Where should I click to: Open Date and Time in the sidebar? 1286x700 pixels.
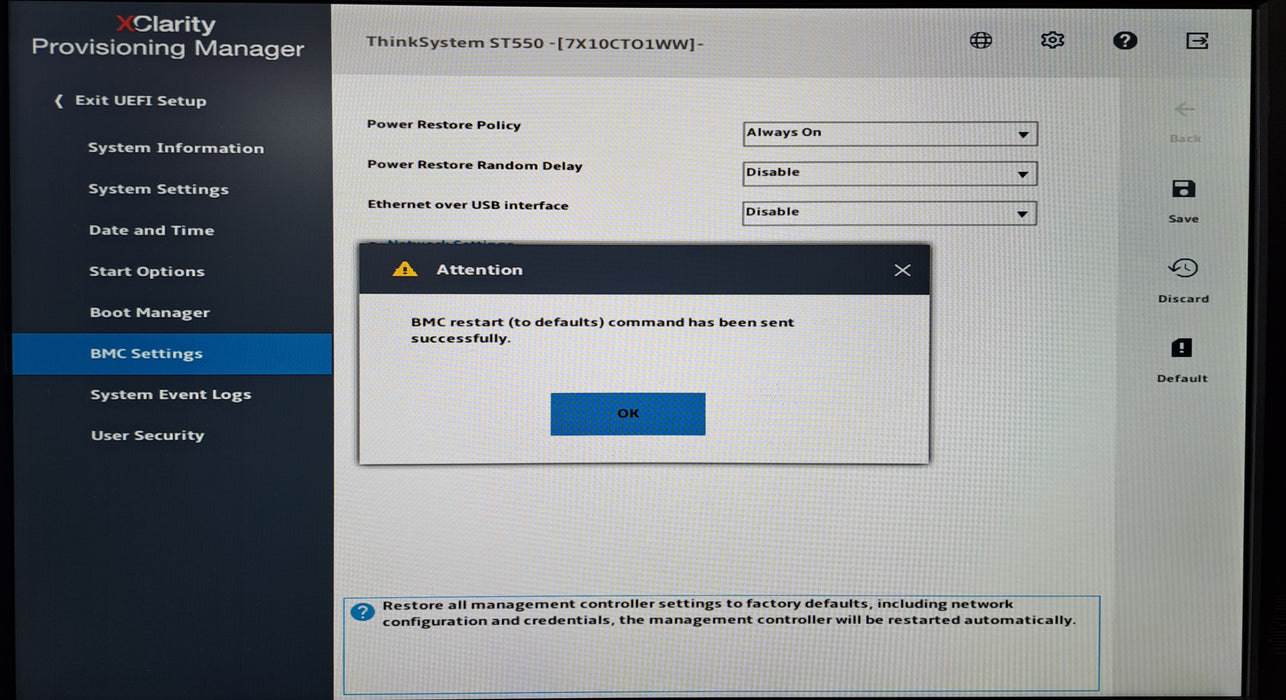(152, 230)
